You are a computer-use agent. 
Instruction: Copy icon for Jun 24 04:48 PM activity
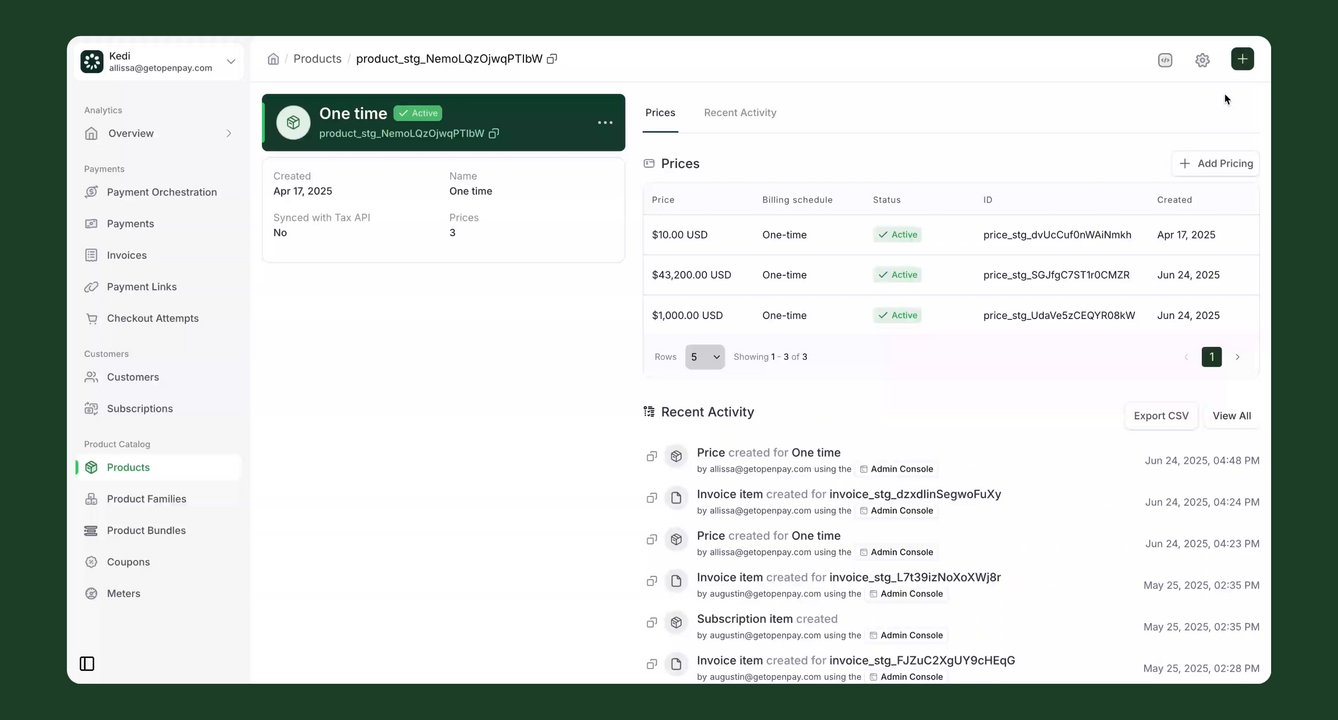(651, 456)
